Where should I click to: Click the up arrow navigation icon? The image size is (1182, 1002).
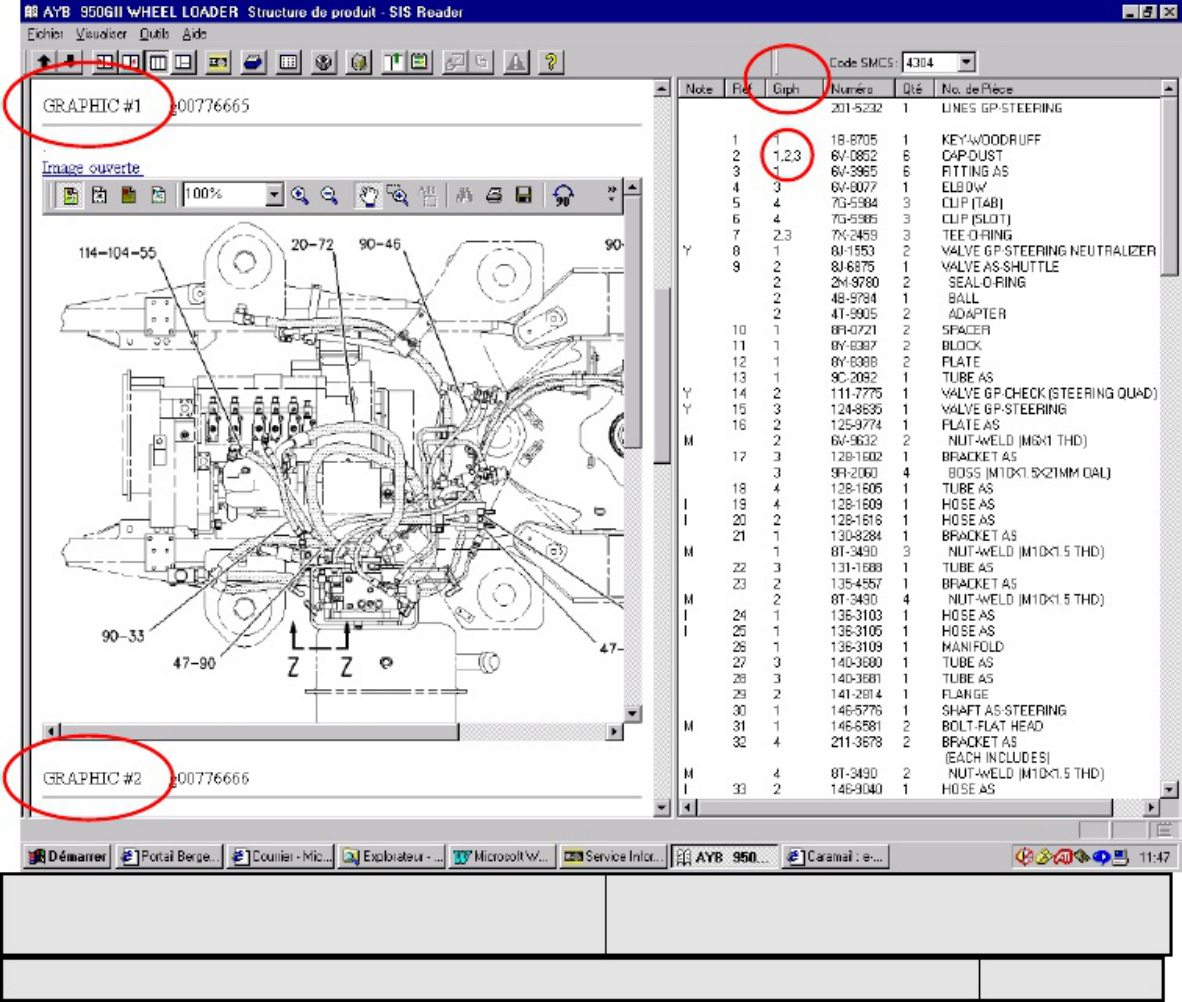coord(44,62)
